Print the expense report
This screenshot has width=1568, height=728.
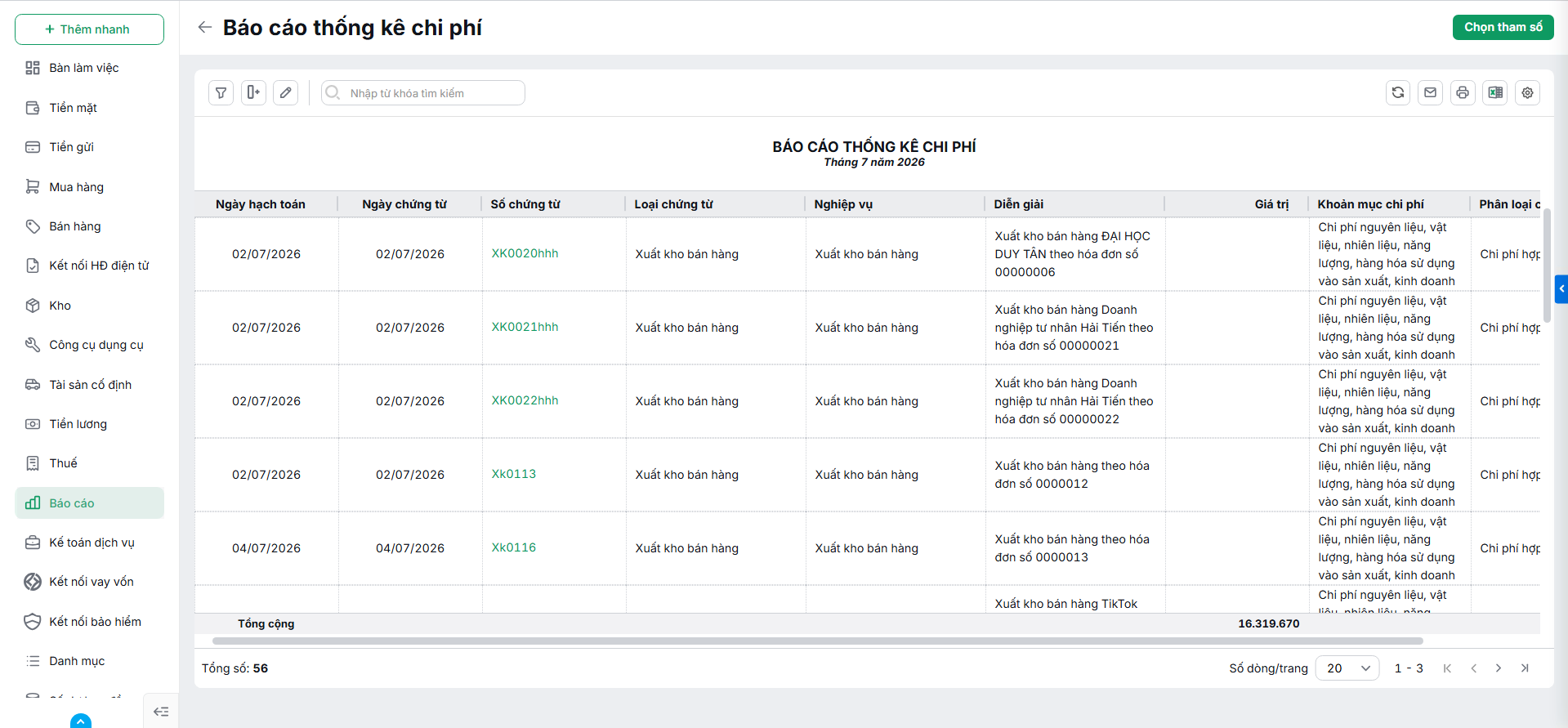click(x=1463, y=93)
